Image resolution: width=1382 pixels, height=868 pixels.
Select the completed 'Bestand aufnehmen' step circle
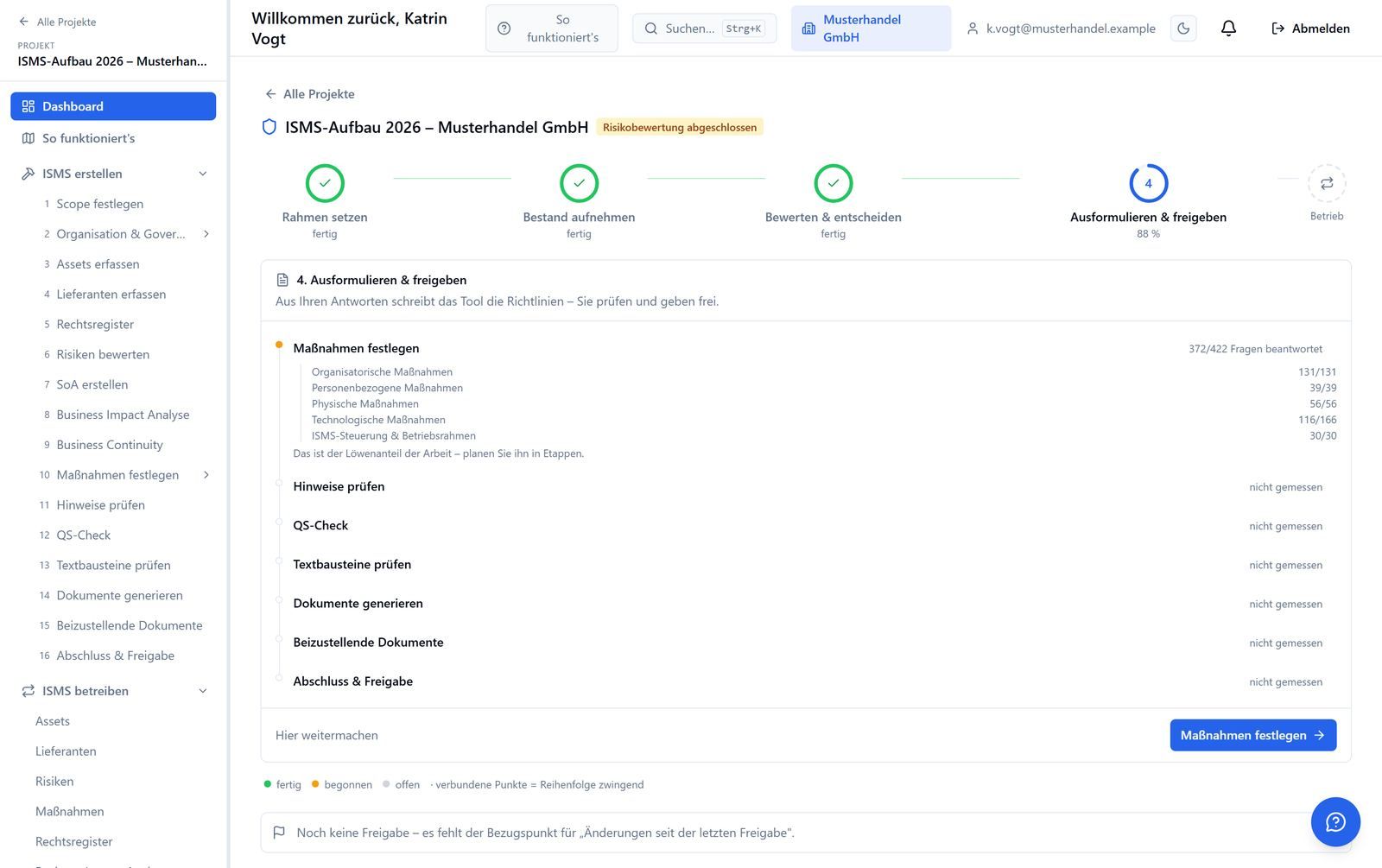(x=579, y=183)
